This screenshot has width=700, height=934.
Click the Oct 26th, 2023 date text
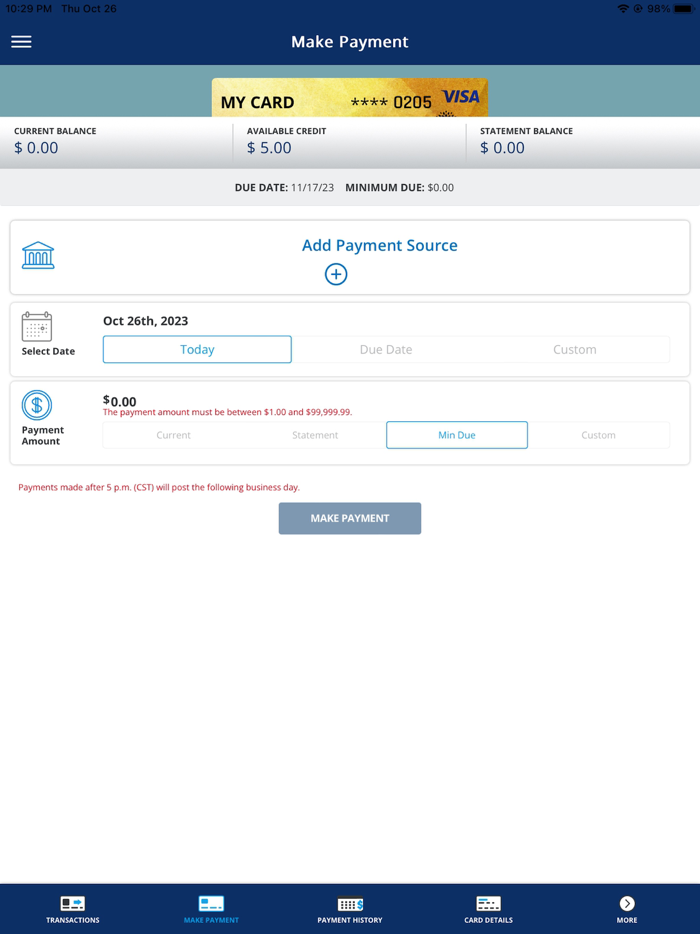click(x=145, y=321)
